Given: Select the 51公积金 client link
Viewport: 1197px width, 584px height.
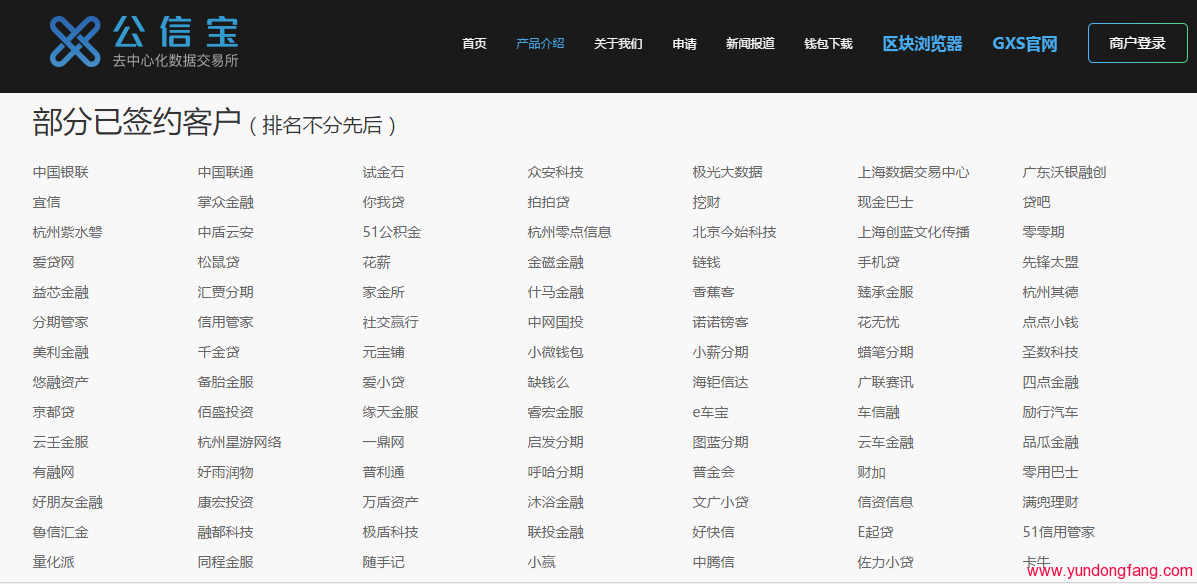Looking at the screenshot, I should (x=392, y=231).
